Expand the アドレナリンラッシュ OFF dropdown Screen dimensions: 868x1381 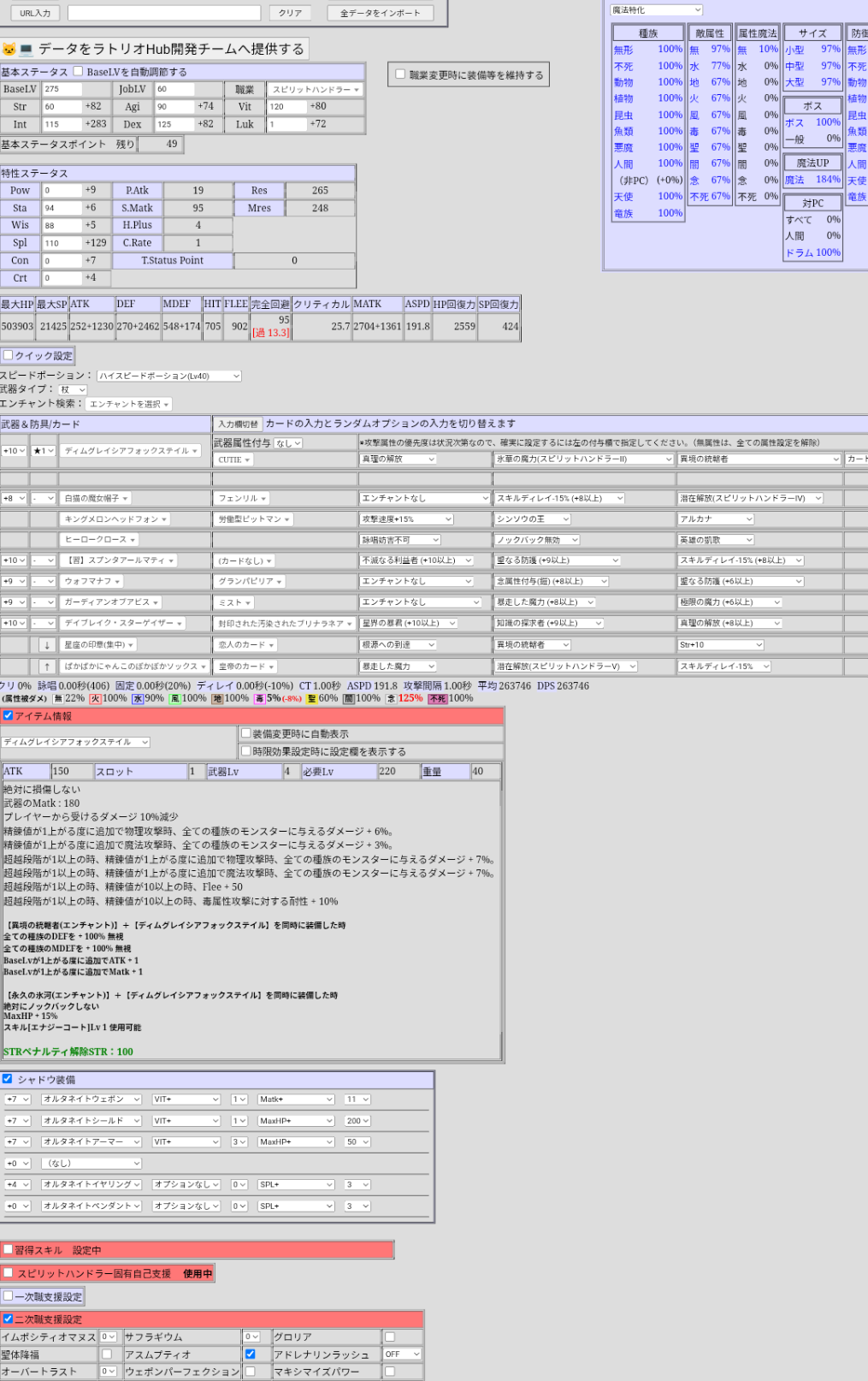click(x=402, y=1354)
